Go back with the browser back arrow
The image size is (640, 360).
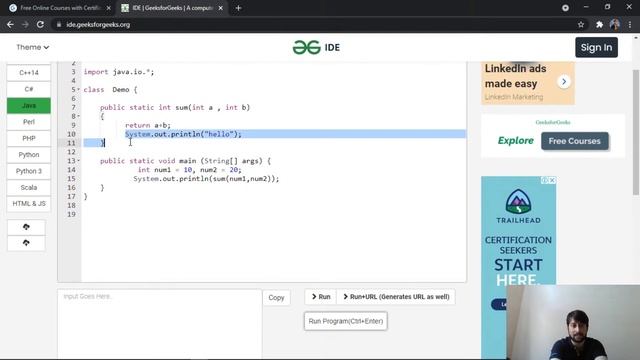click(10, 24)
